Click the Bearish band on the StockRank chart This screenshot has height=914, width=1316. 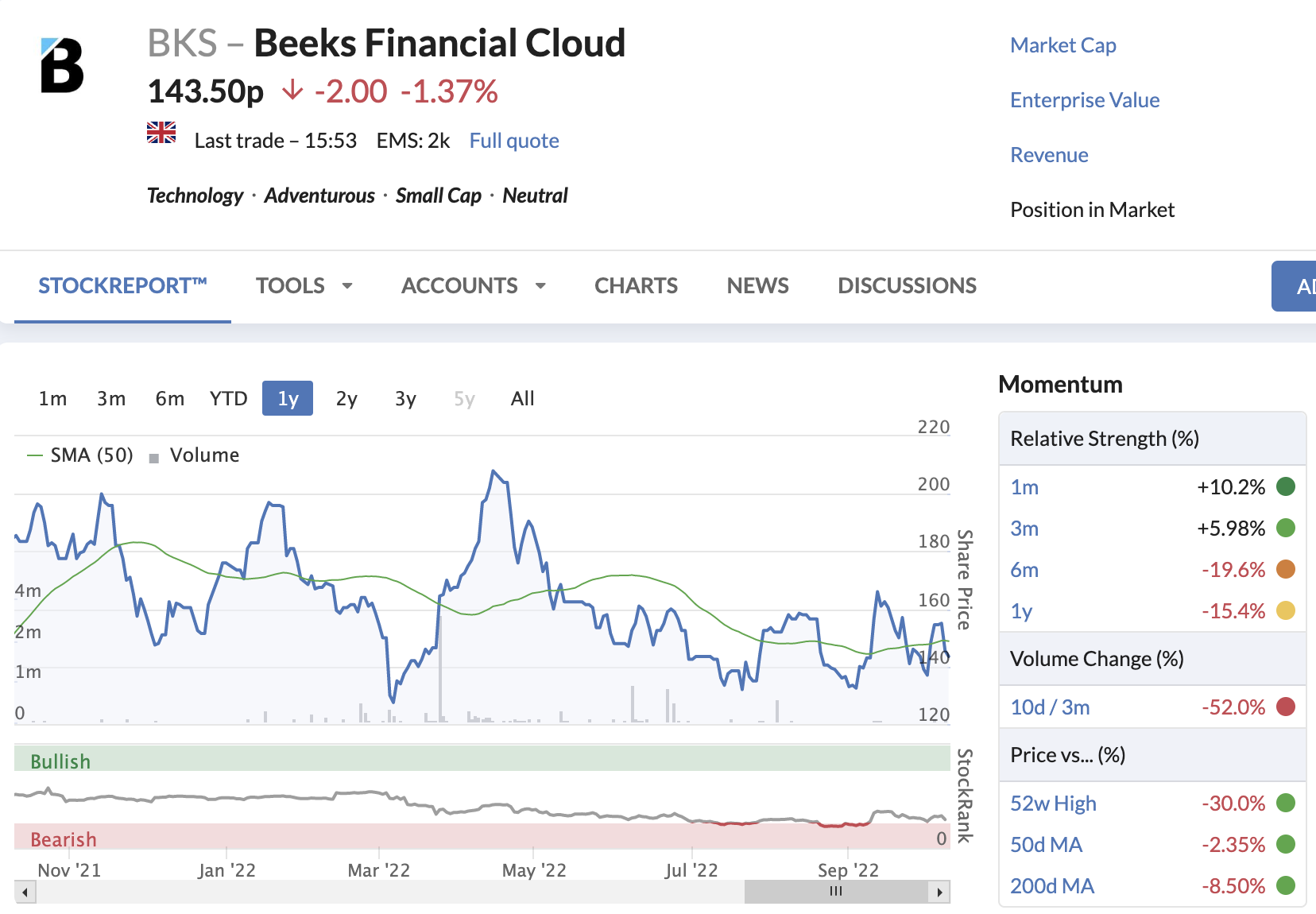coord(482,836)
